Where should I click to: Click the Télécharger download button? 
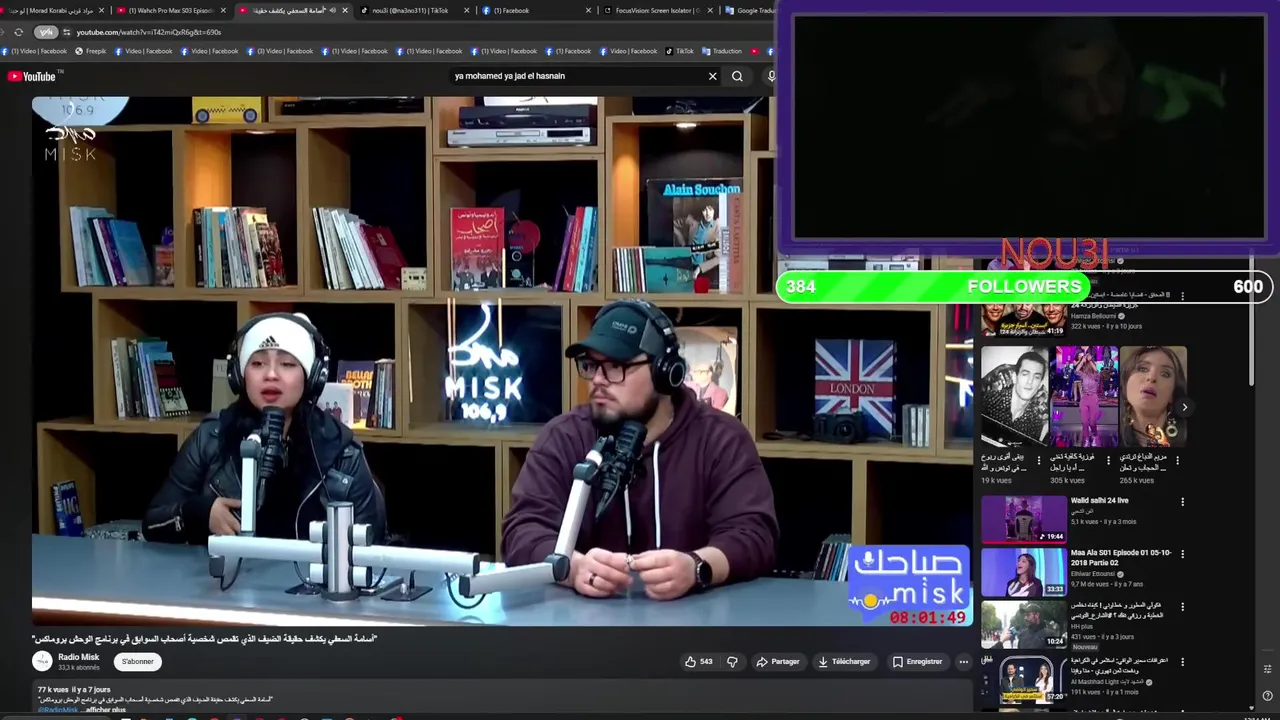point(844,661)
